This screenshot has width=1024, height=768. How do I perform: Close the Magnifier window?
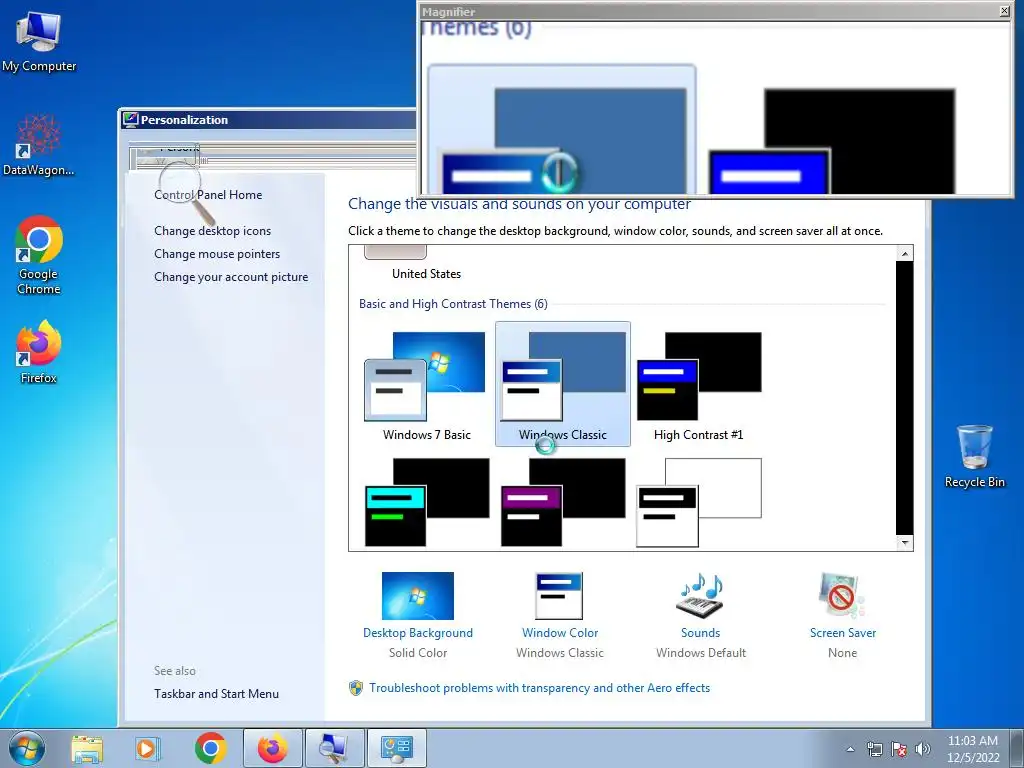(x=1004, y=10)
